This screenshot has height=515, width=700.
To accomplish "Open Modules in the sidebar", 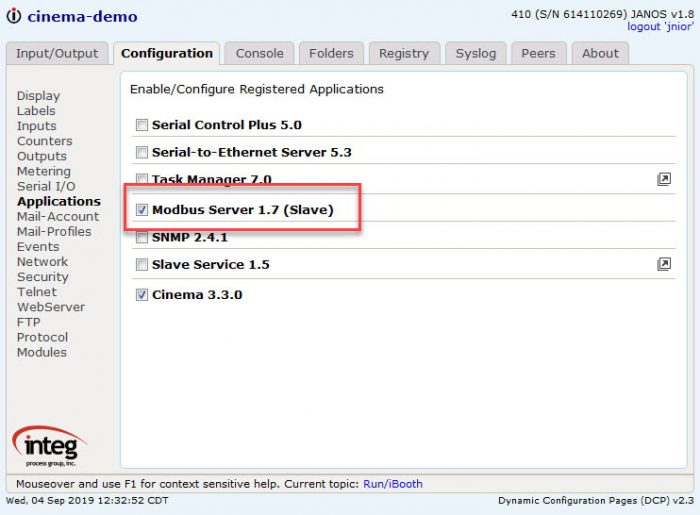I will click(x=42, y=353).
